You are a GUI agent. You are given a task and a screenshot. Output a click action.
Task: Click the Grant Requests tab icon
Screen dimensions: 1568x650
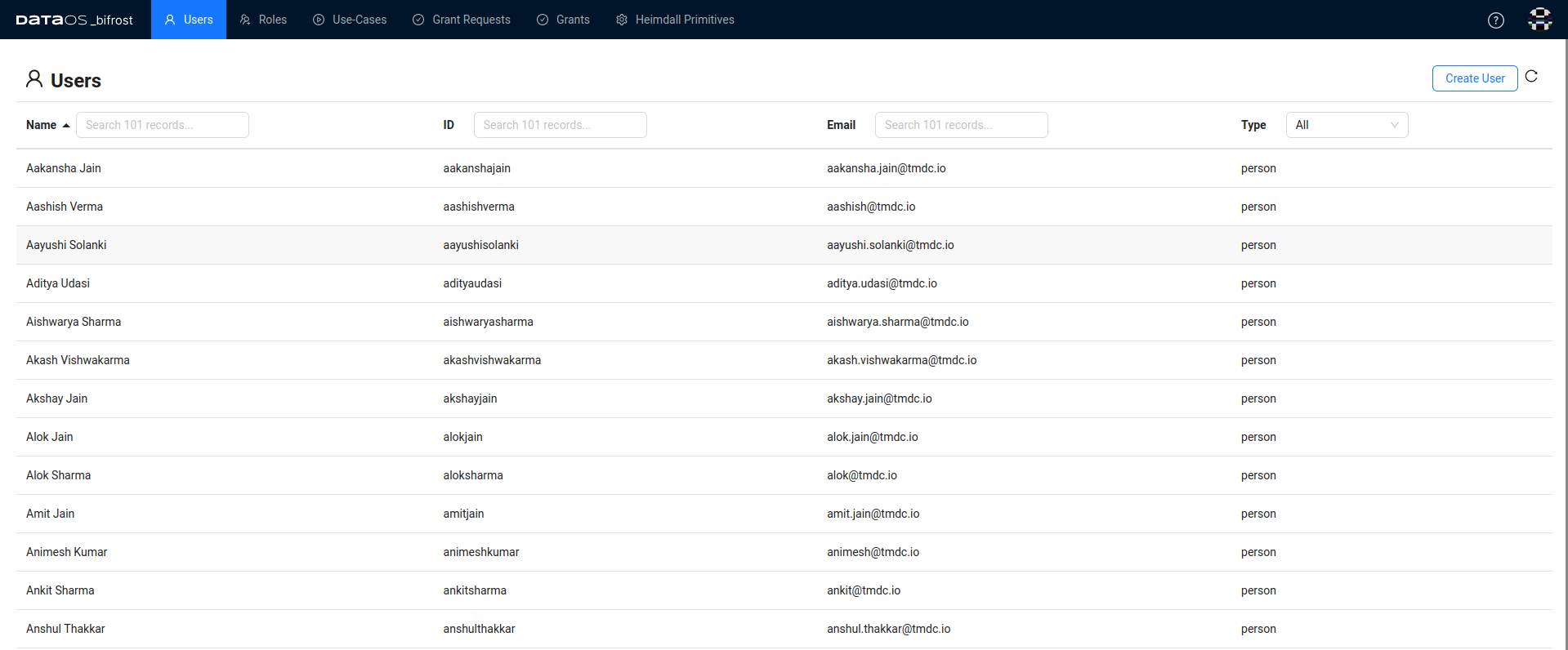tap(418, 20)
